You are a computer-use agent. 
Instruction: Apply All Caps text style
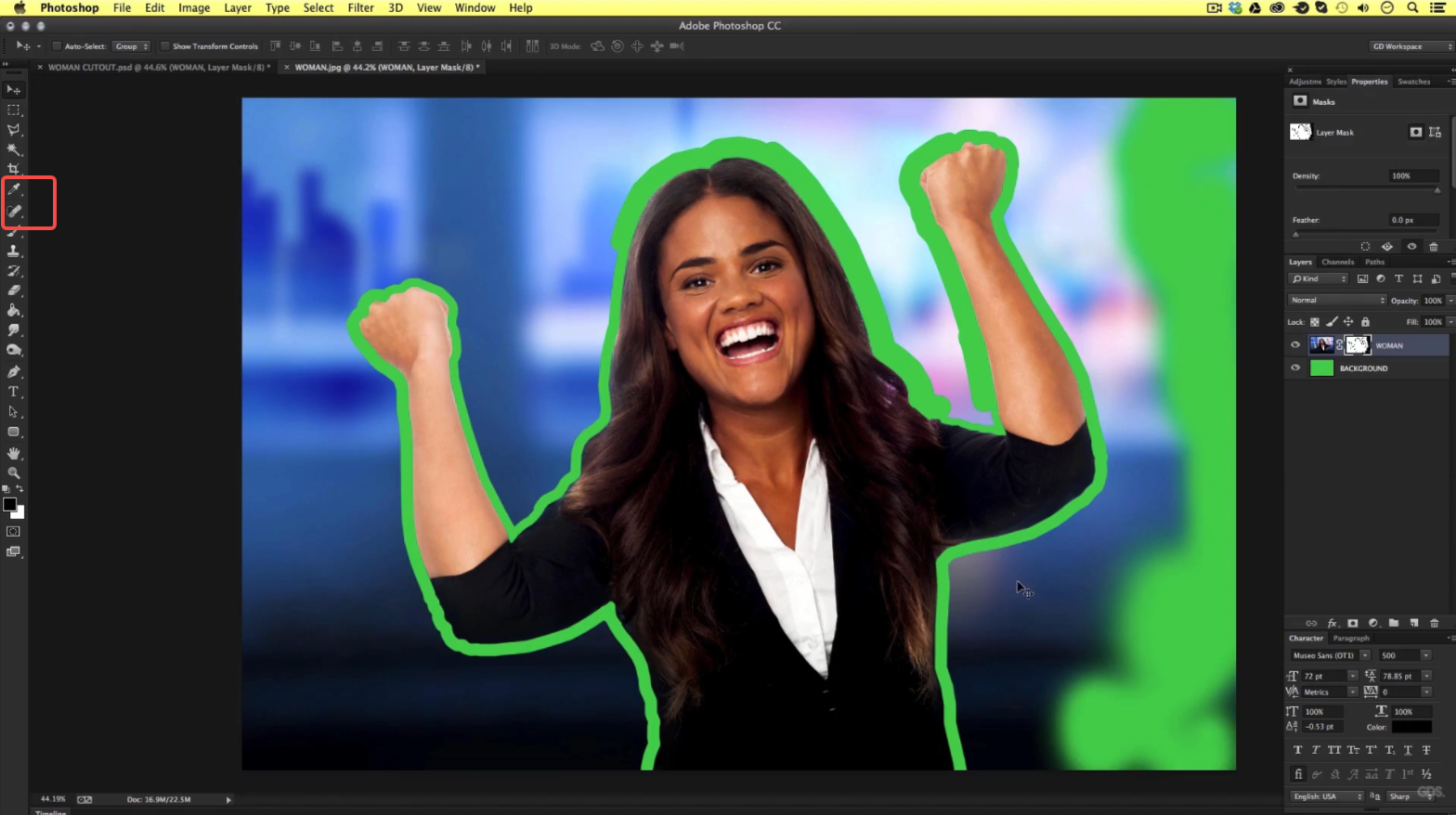(x=1334, y=750)
